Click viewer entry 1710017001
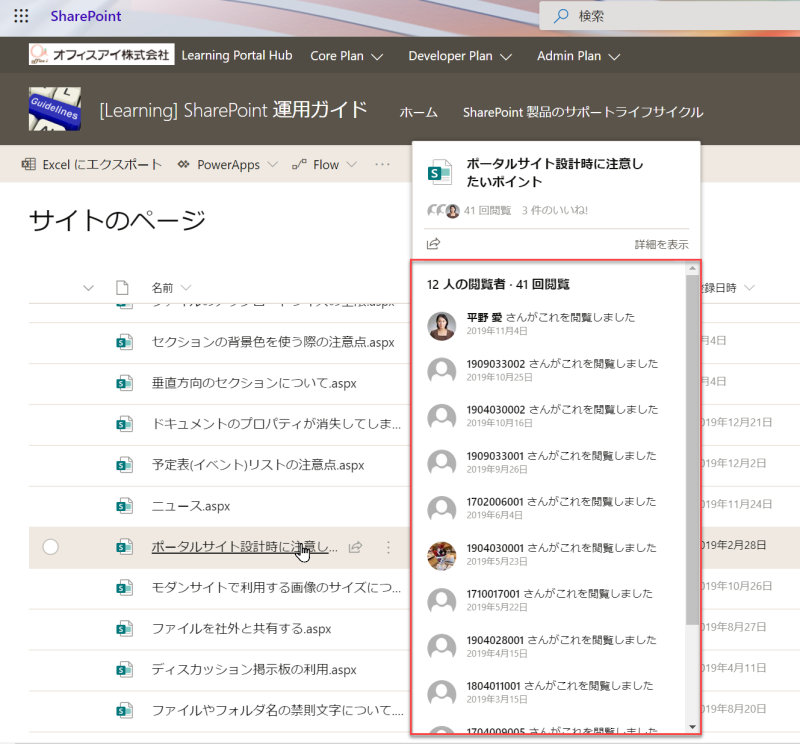This screenshot has height=744, width=800. (x=548, y=600)
